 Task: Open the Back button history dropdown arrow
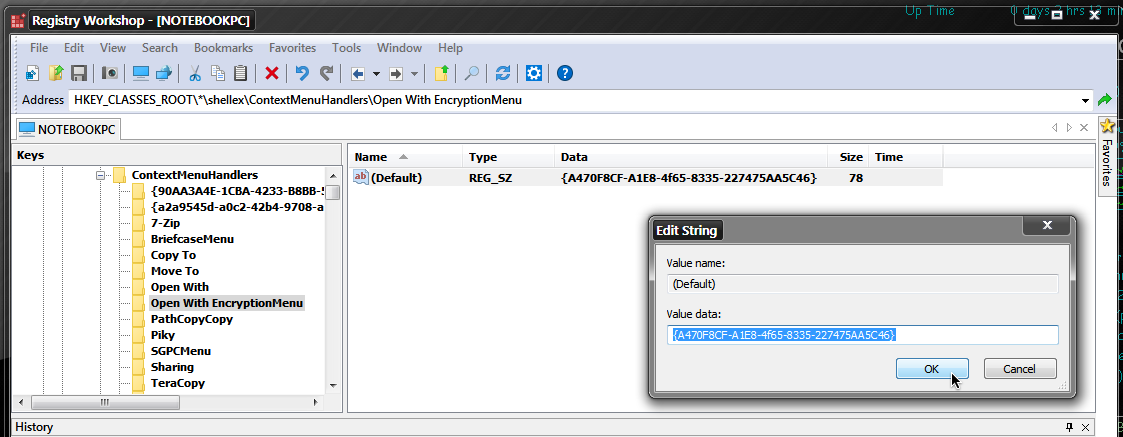tap(375, 74)
